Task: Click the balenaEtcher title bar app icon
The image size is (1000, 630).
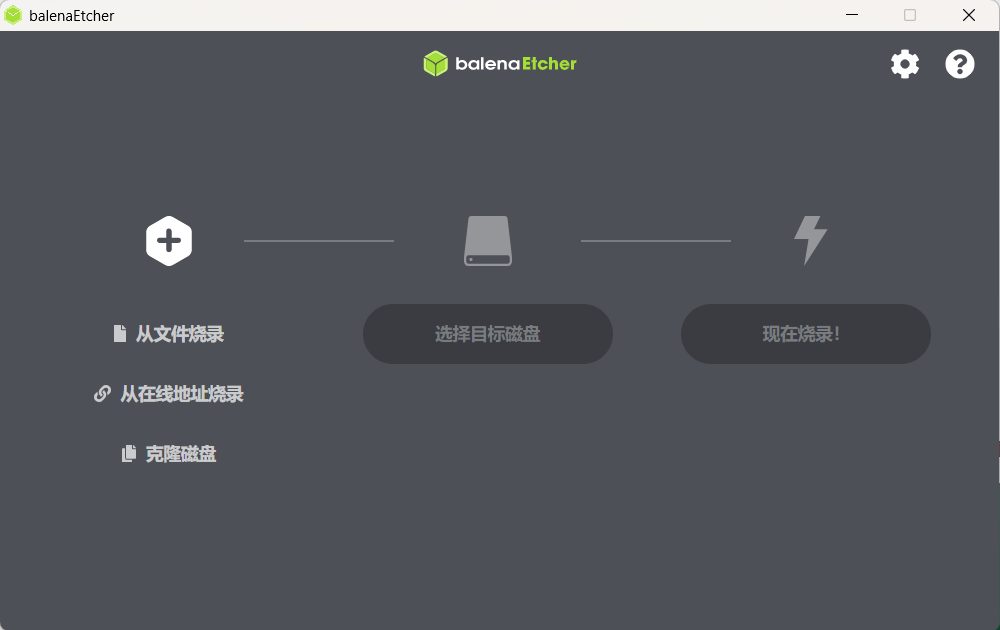Action: click(13, 15)
